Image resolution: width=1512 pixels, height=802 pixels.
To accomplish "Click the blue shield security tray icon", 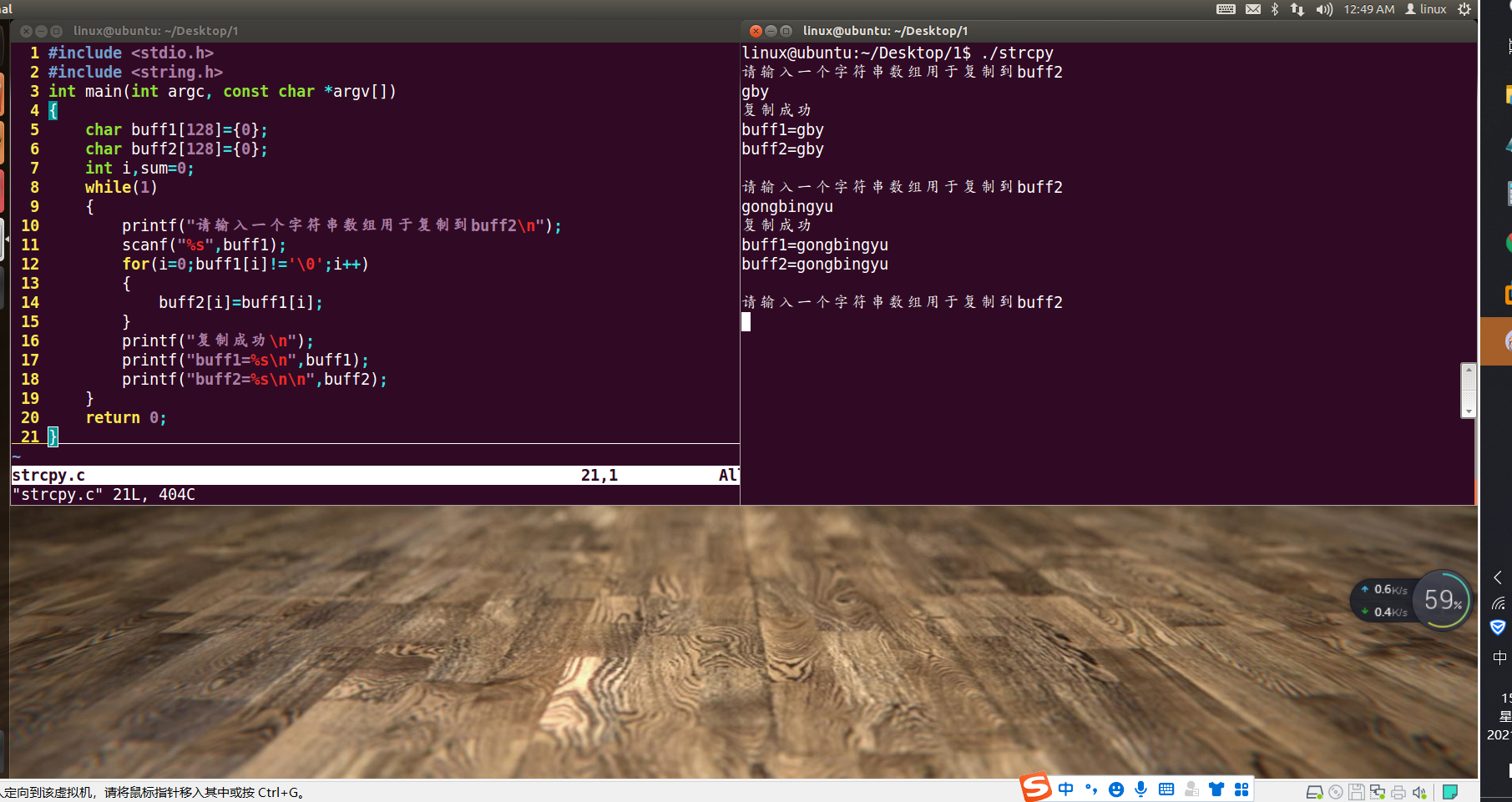I will (x=1498, y=628).
